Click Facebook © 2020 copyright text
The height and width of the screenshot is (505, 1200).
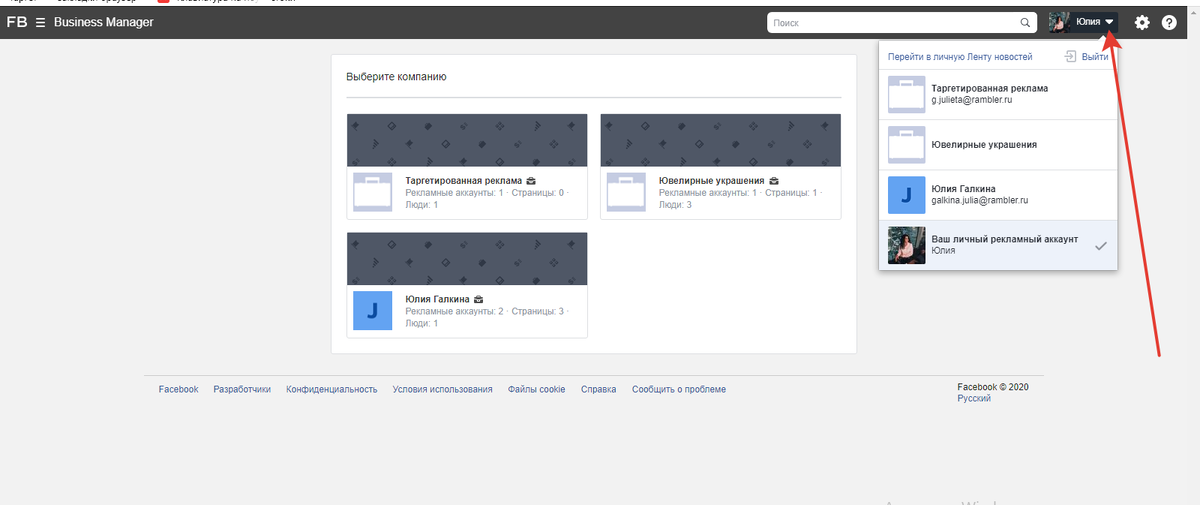click(993, 387)
